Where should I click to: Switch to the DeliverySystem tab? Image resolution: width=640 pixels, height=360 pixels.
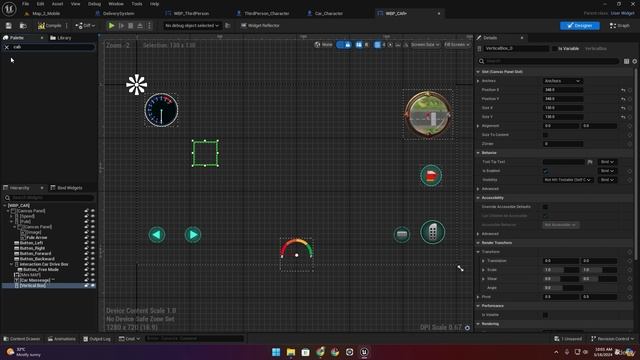pyautogui.click(x=115, y=13)
